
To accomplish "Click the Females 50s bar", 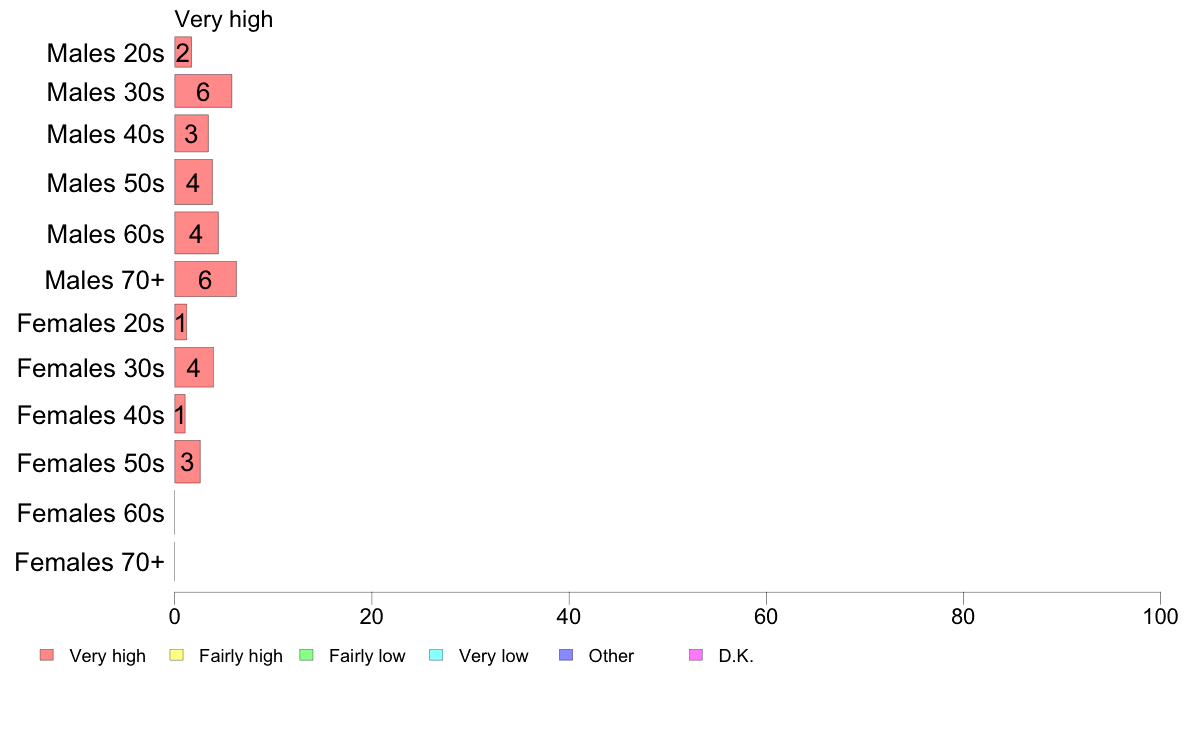I will (x=187, y=462).
